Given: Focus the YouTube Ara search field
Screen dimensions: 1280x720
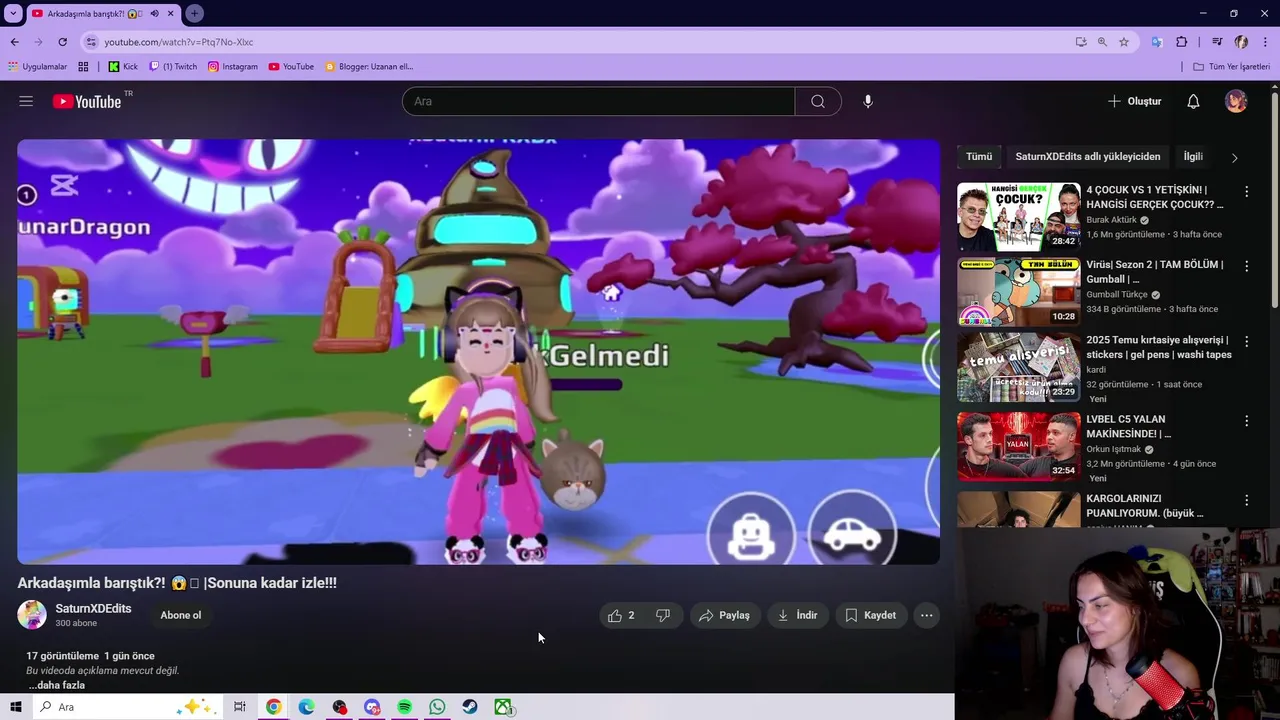Looking at the screenshot, I should point(598,101).
